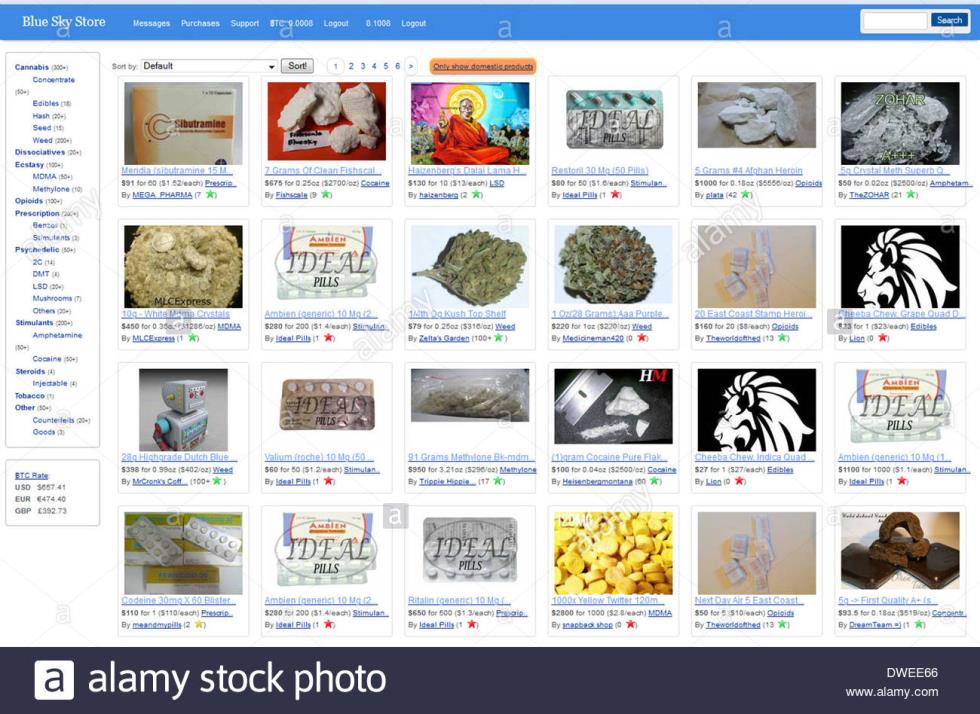980x714 pixels.
Task: Select DMT subcategory in sidebar
Action: click(41, 274)
